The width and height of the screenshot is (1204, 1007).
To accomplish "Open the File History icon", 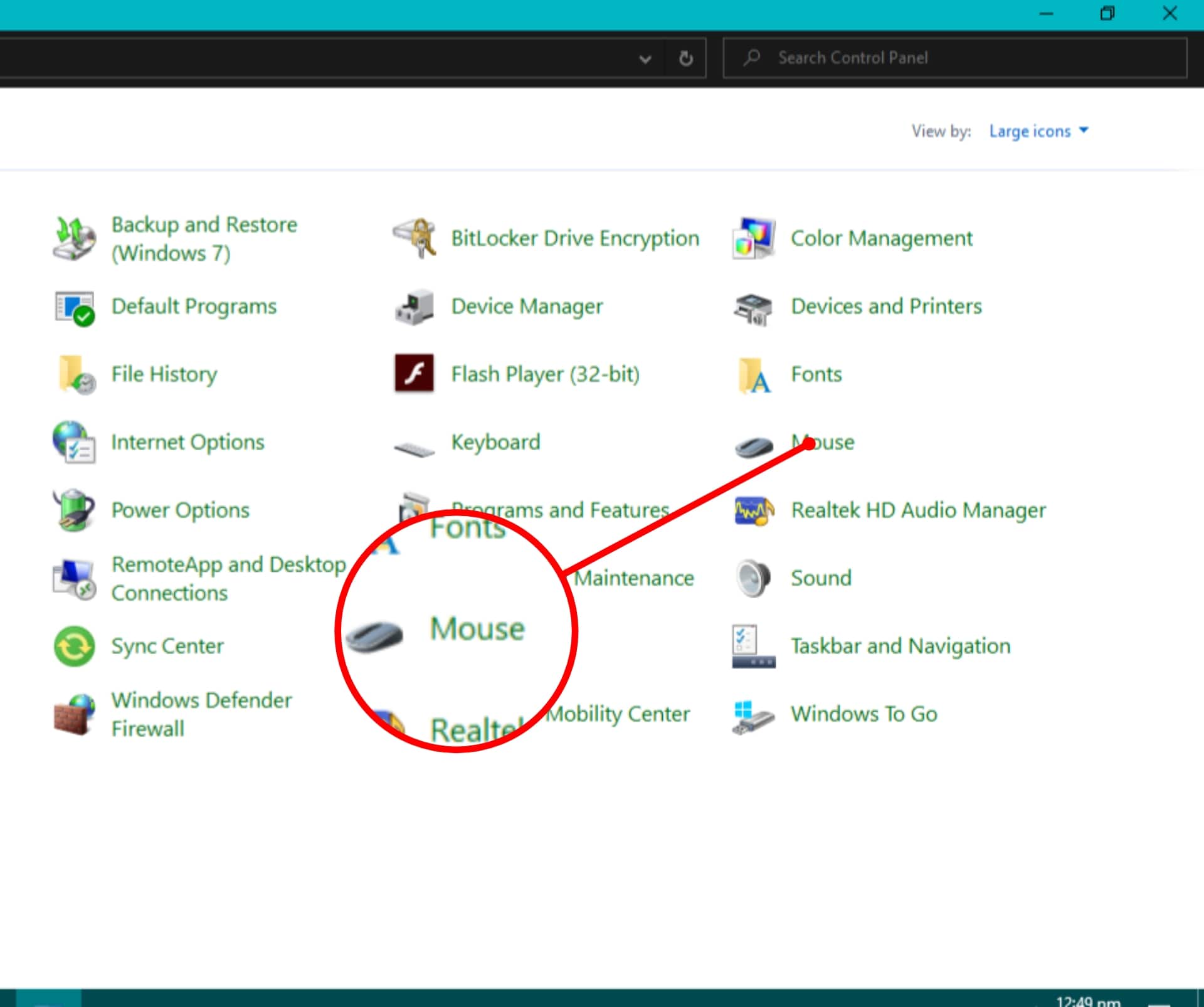I will pos(77,374).
